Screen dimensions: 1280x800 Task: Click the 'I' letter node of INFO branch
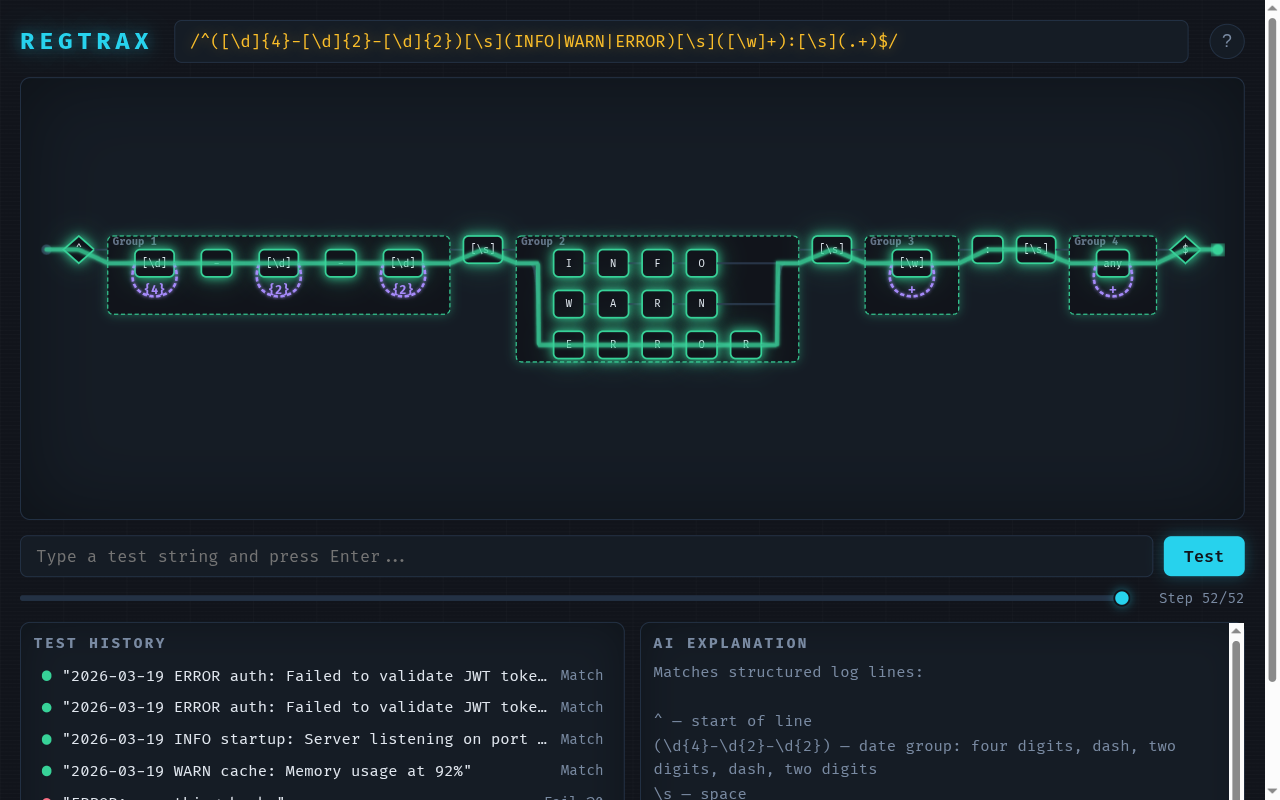(x=568, y=262)
